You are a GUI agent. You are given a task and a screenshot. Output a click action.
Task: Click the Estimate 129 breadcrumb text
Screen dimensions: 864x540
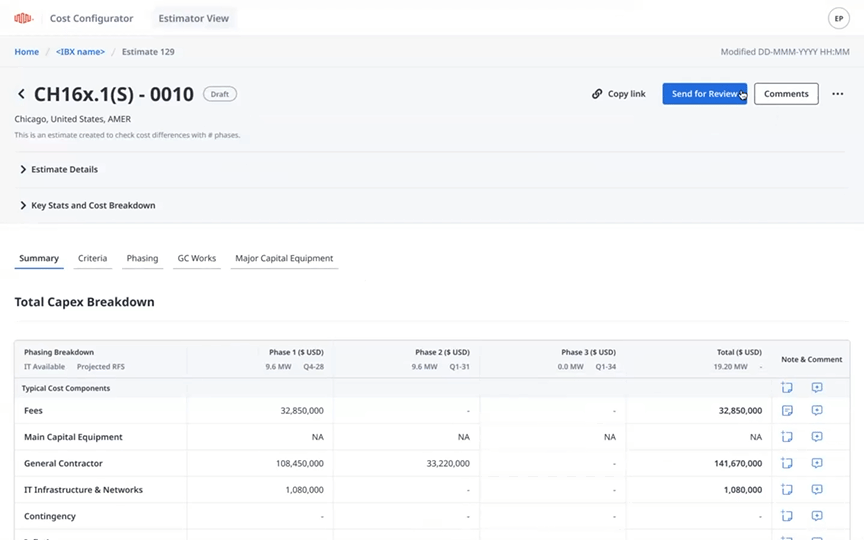[x=148, y=52]
